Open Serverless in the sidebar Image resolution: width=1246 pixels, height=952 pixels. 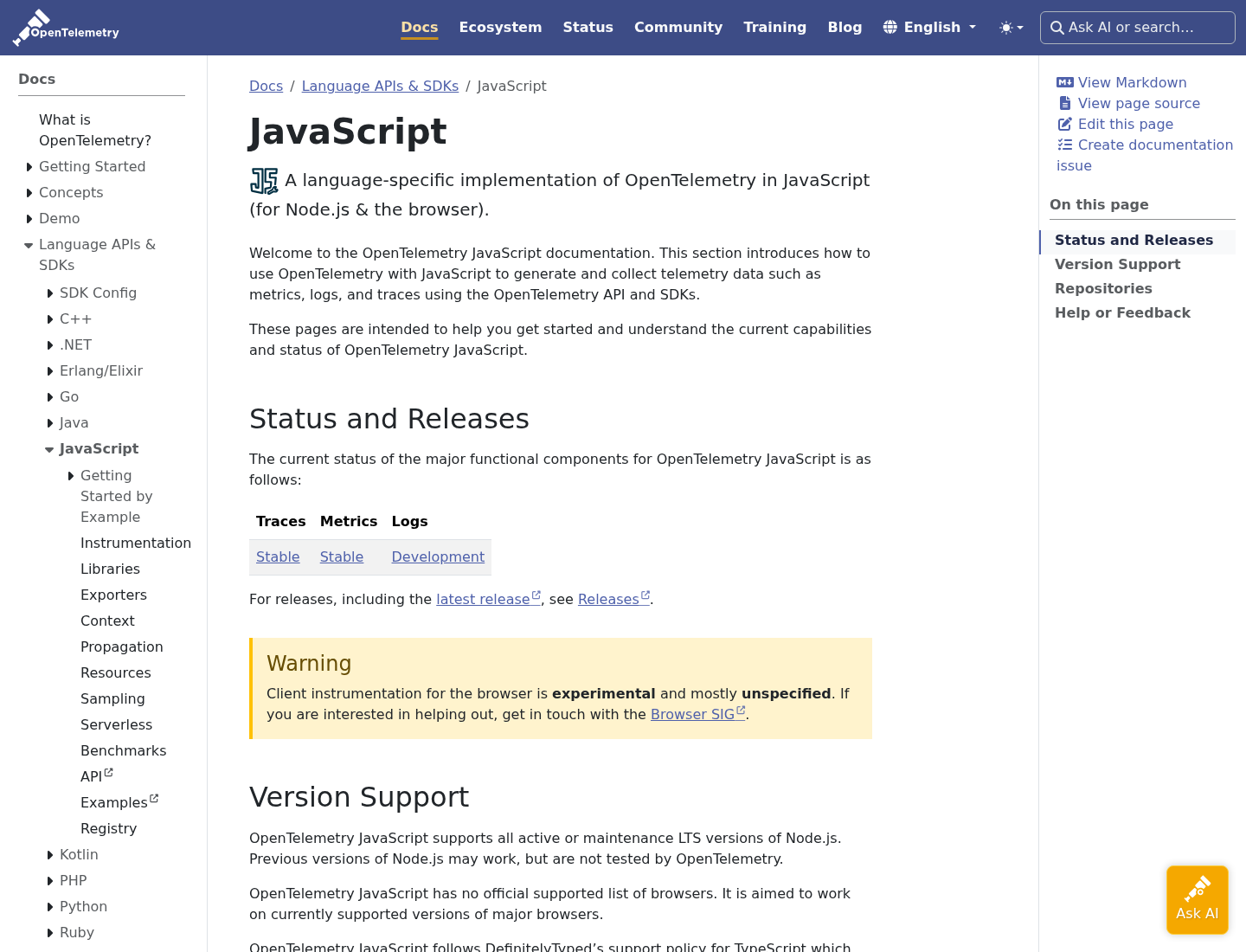[116, 724]
